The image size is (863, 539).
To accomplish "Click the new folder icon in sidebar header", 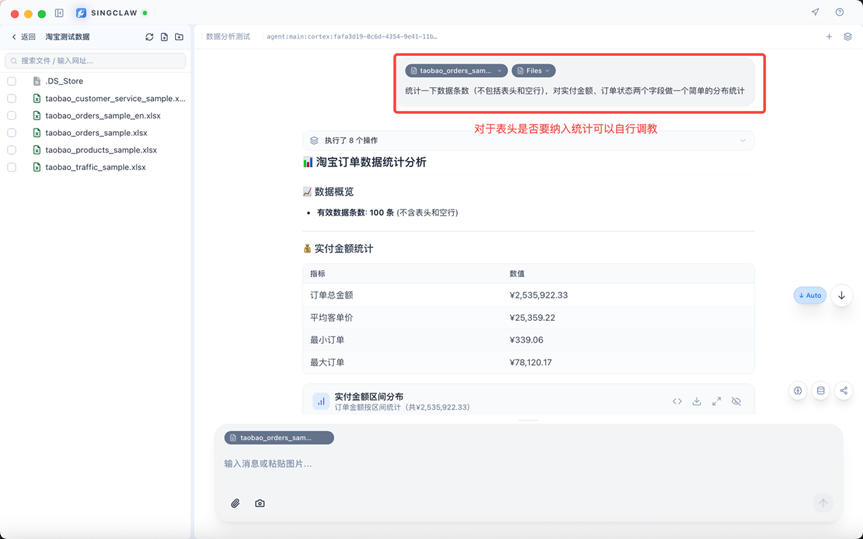I will tap(179, 37).
